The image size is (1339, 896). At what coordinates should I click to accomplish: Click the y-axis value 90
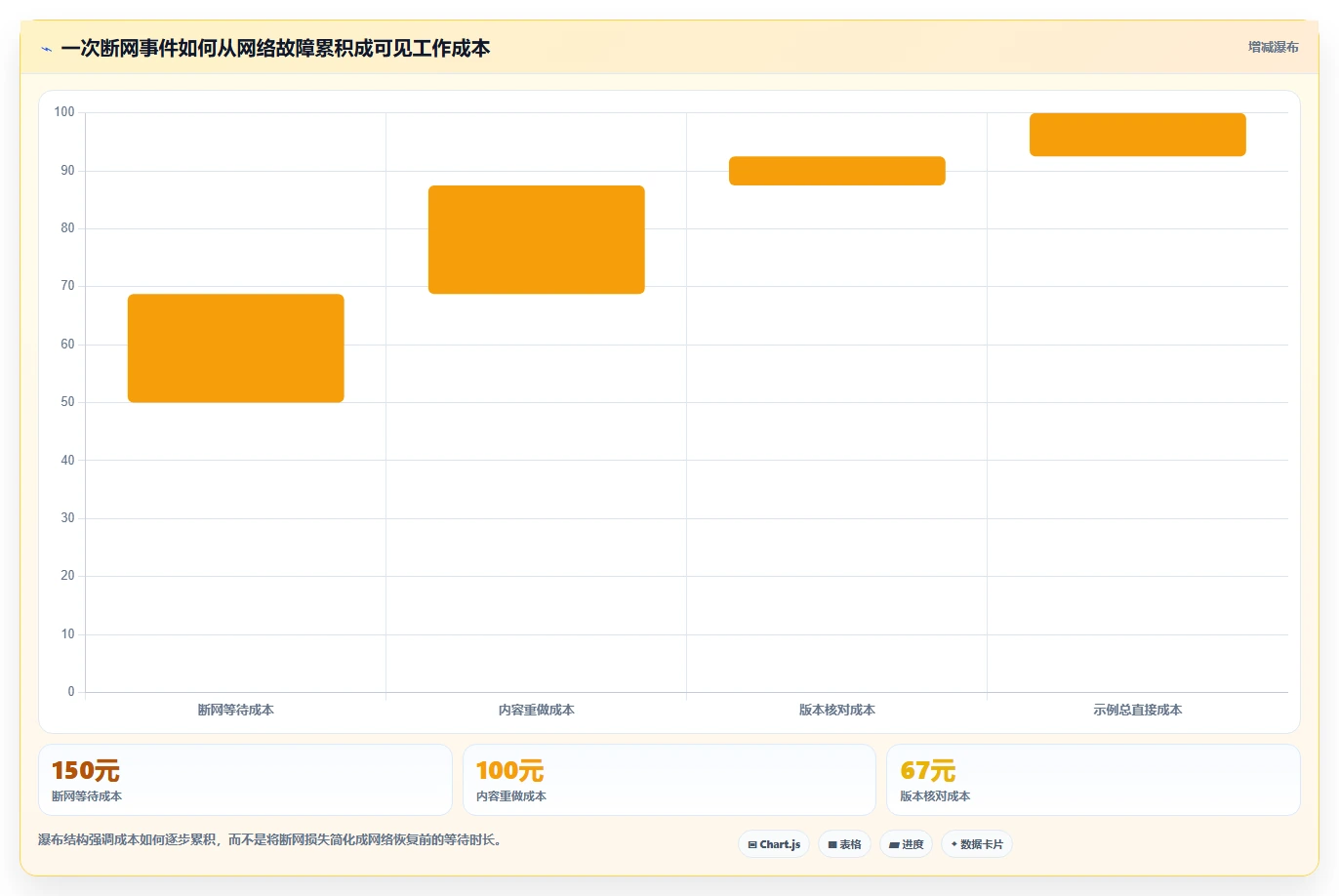[x=67, y=171]
